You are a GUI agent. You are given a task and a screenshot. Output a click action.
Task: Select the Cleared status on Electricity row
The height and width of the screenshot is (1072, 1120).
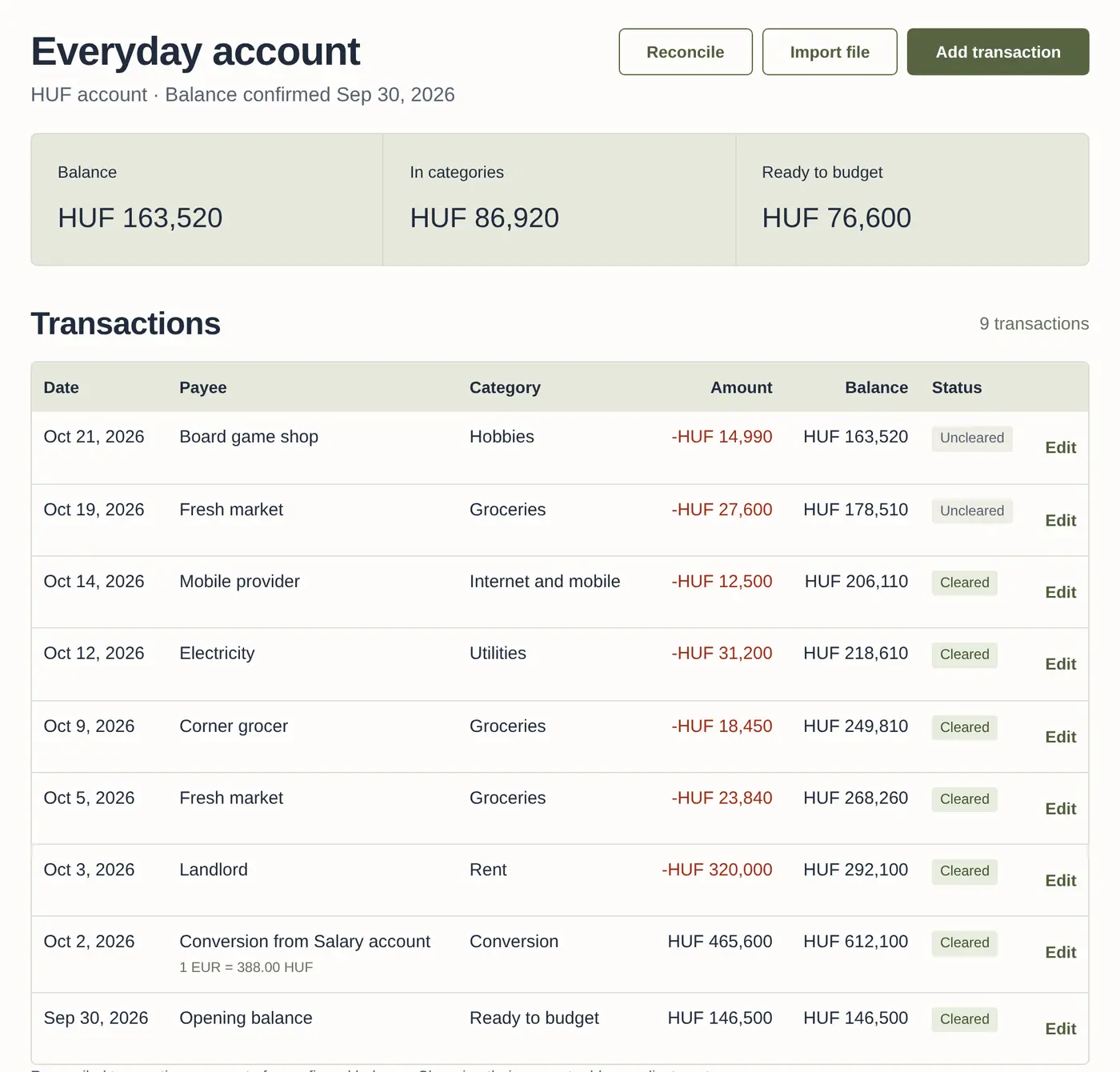click(x=965, y=655)
